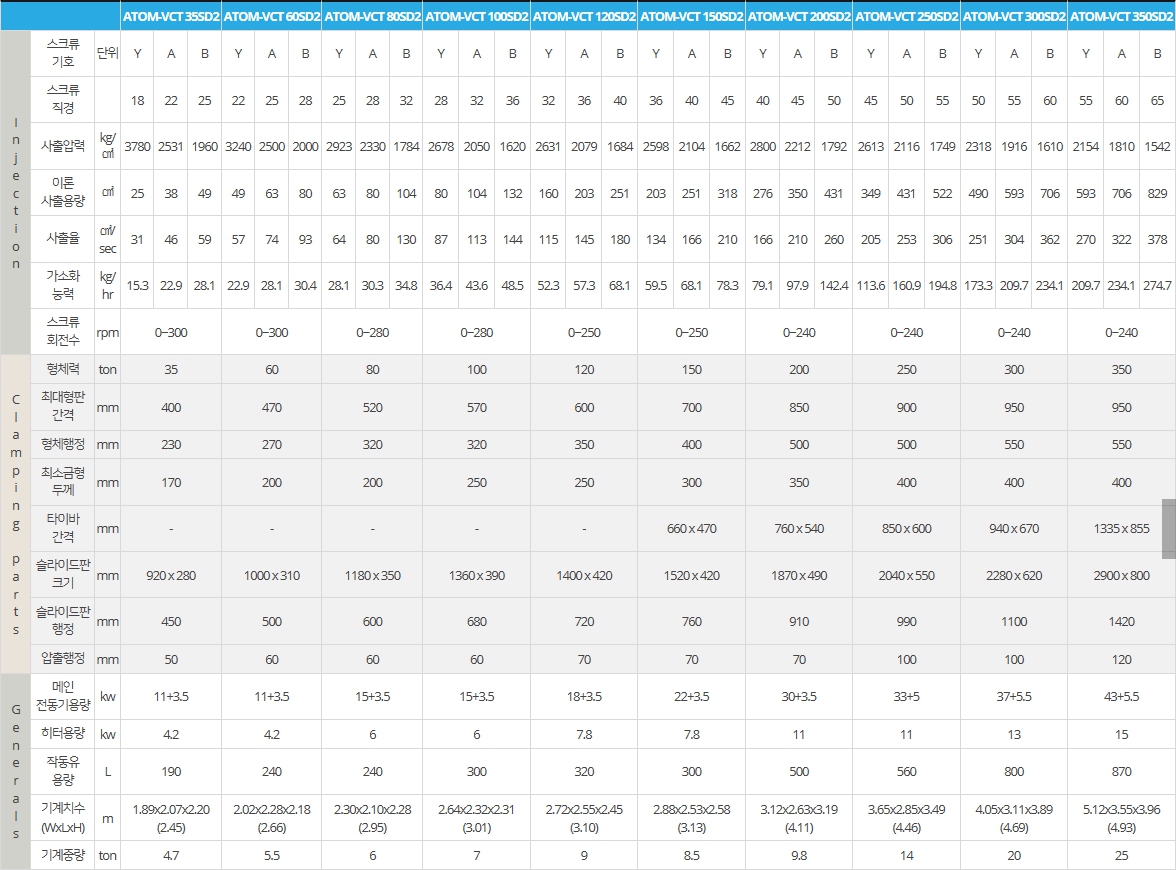The width and height of the screenshot is (1176, 870).
Task: Click slide plate size cell 2900 x 800
Action: tap(1121, 575)
